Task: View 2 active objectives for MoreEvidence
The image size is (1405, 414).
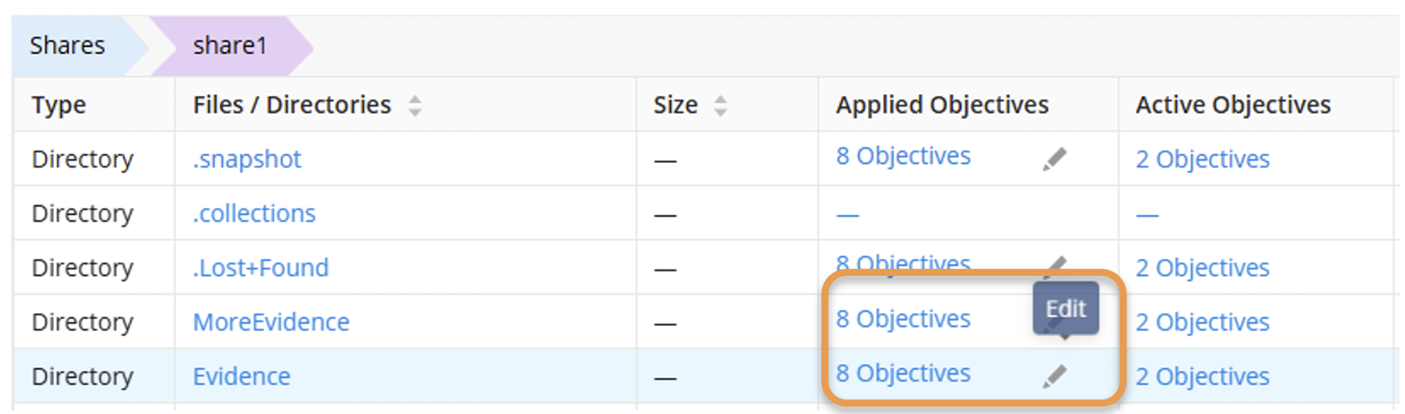Action: point(1202,322)
